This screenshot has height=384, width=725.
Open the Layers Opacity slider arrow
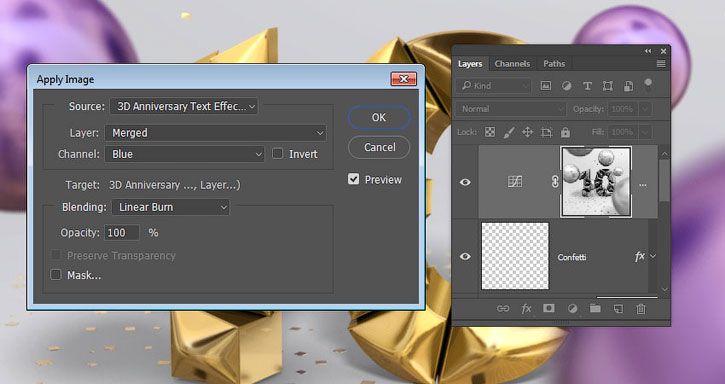pos(645,109)
